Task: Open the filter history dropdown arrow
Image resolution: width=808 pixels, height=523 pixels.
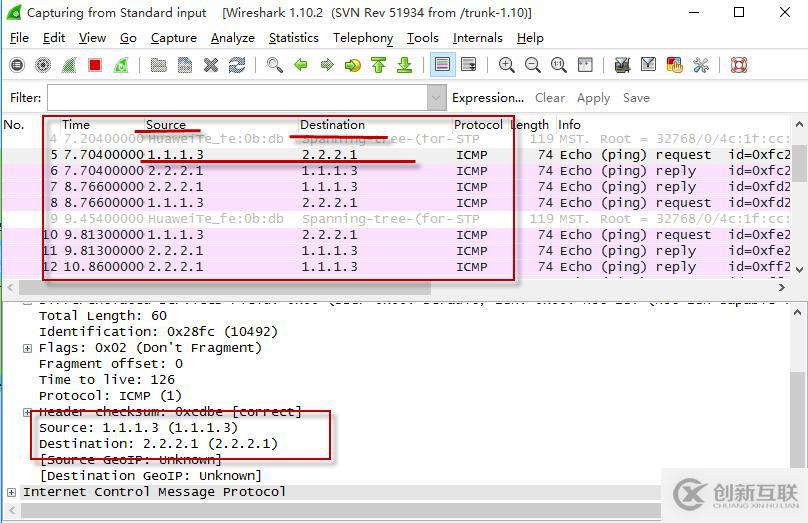Action: (x=436, y=97)
